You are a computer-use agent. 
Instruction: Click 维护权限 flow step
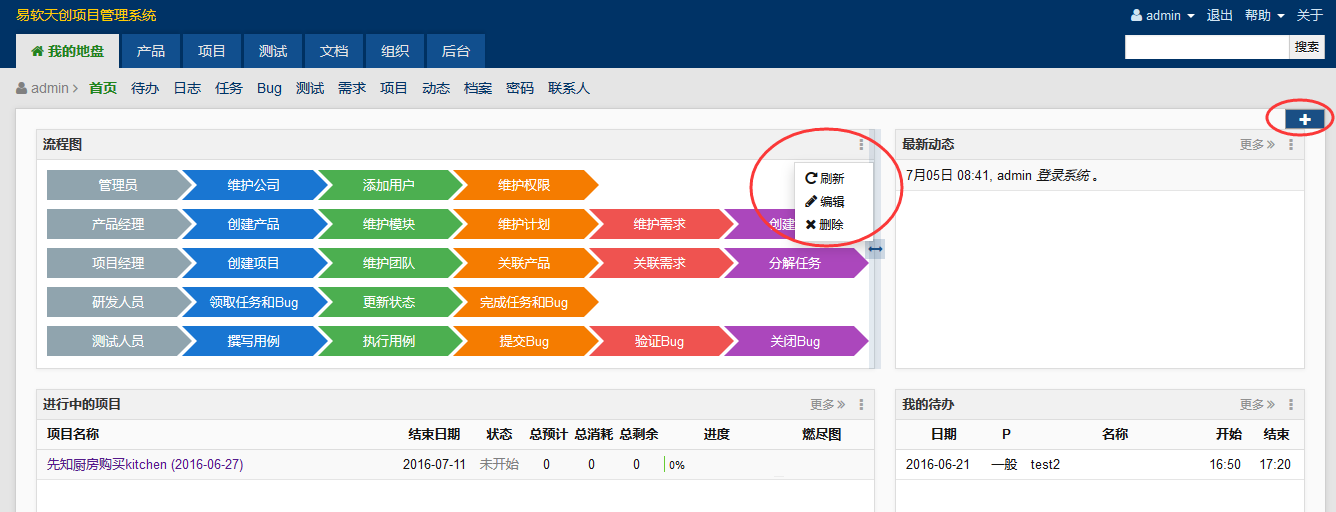tap(524, 185)
